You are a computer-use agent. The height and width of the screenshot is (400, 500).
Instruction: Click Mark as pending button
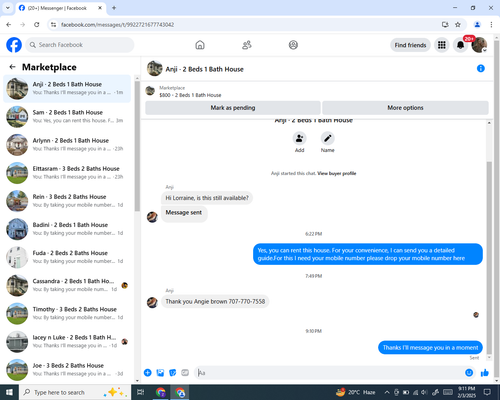click(233, 108)
